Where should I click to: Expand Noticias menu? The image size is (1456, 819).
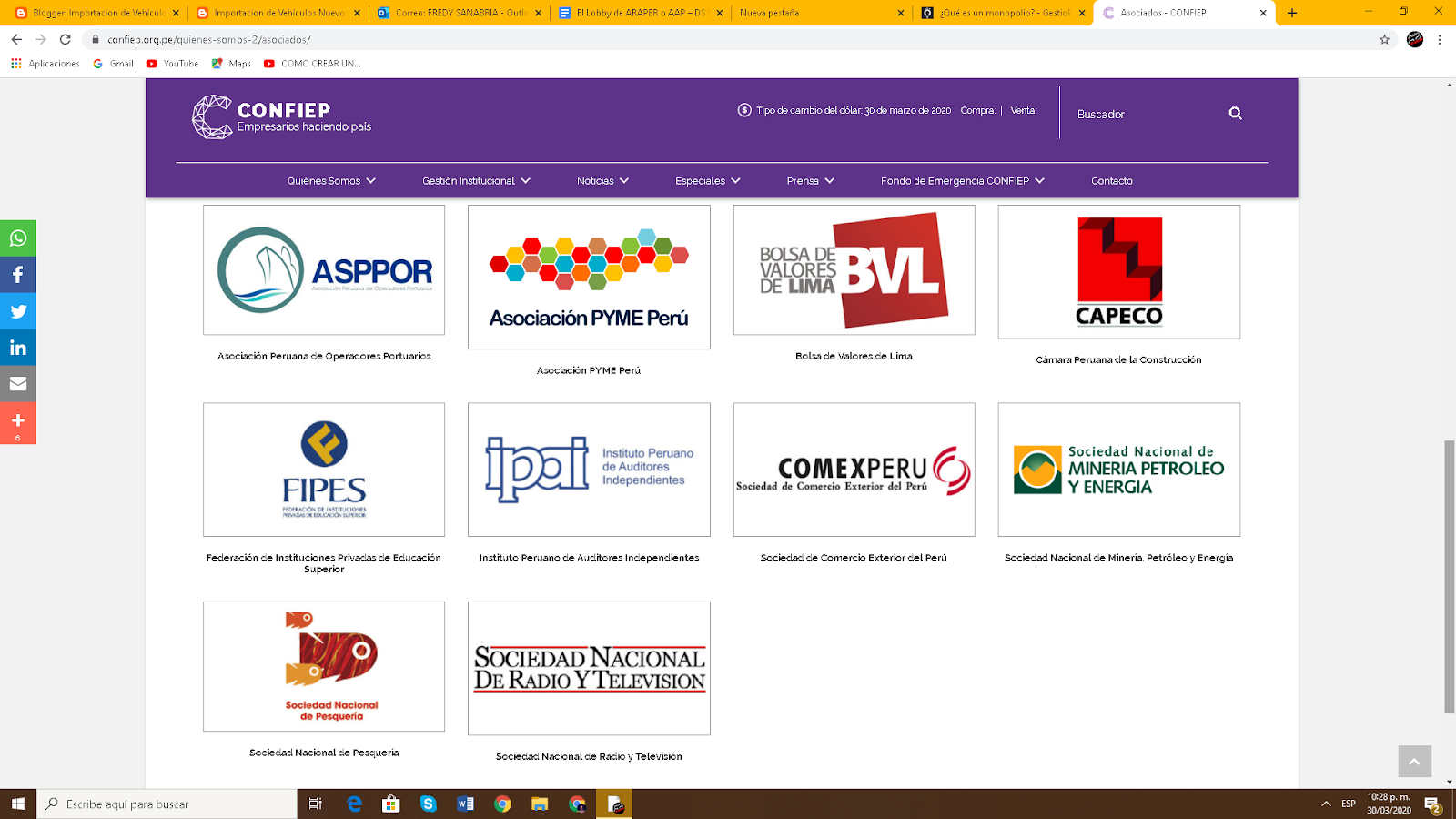point(602,181)
